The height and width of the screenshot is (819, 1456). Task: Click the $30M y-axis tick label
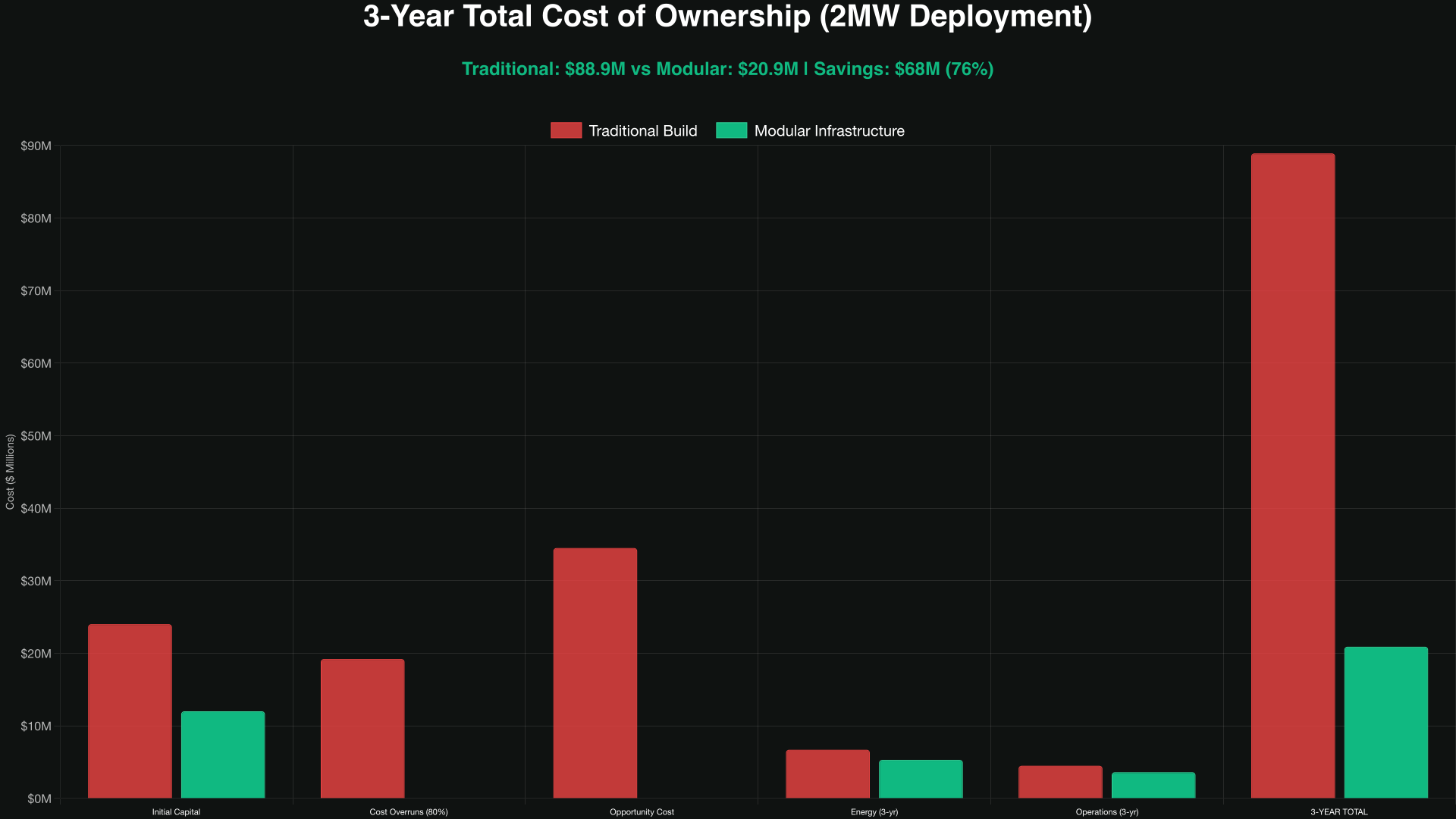[36, 581]
